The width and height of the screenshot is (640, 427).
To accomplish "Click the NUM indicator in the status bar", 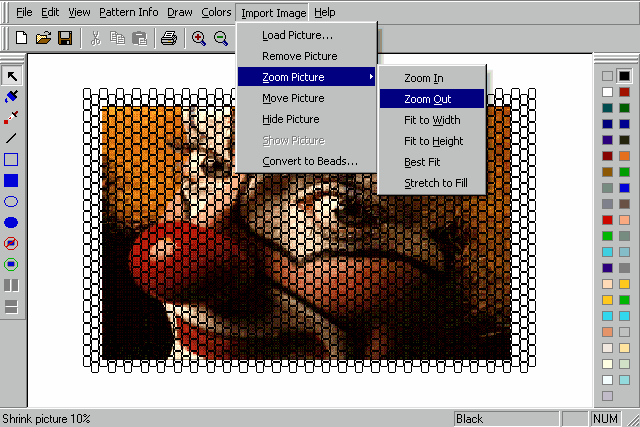I will (605, 419).
